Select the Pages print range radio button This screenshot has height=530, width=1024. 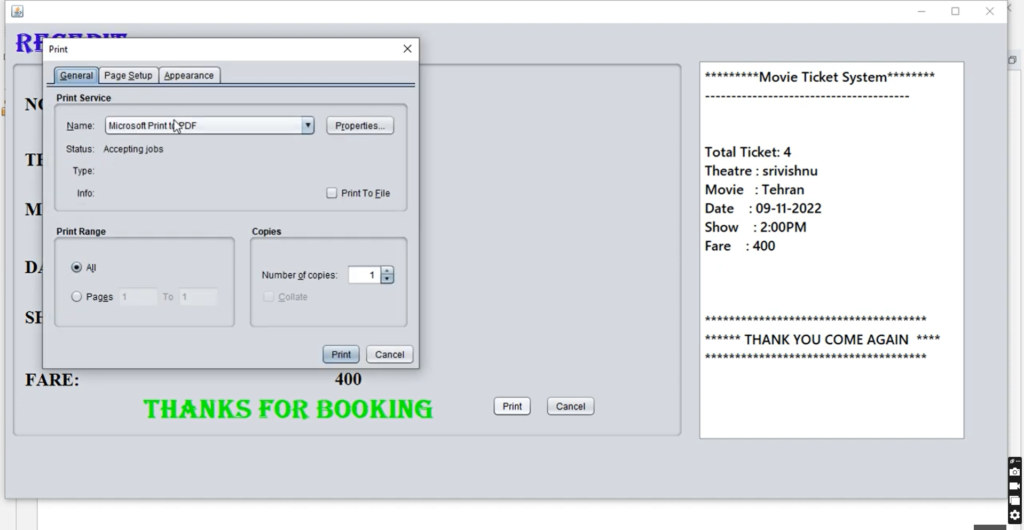(x=76, y=297)
